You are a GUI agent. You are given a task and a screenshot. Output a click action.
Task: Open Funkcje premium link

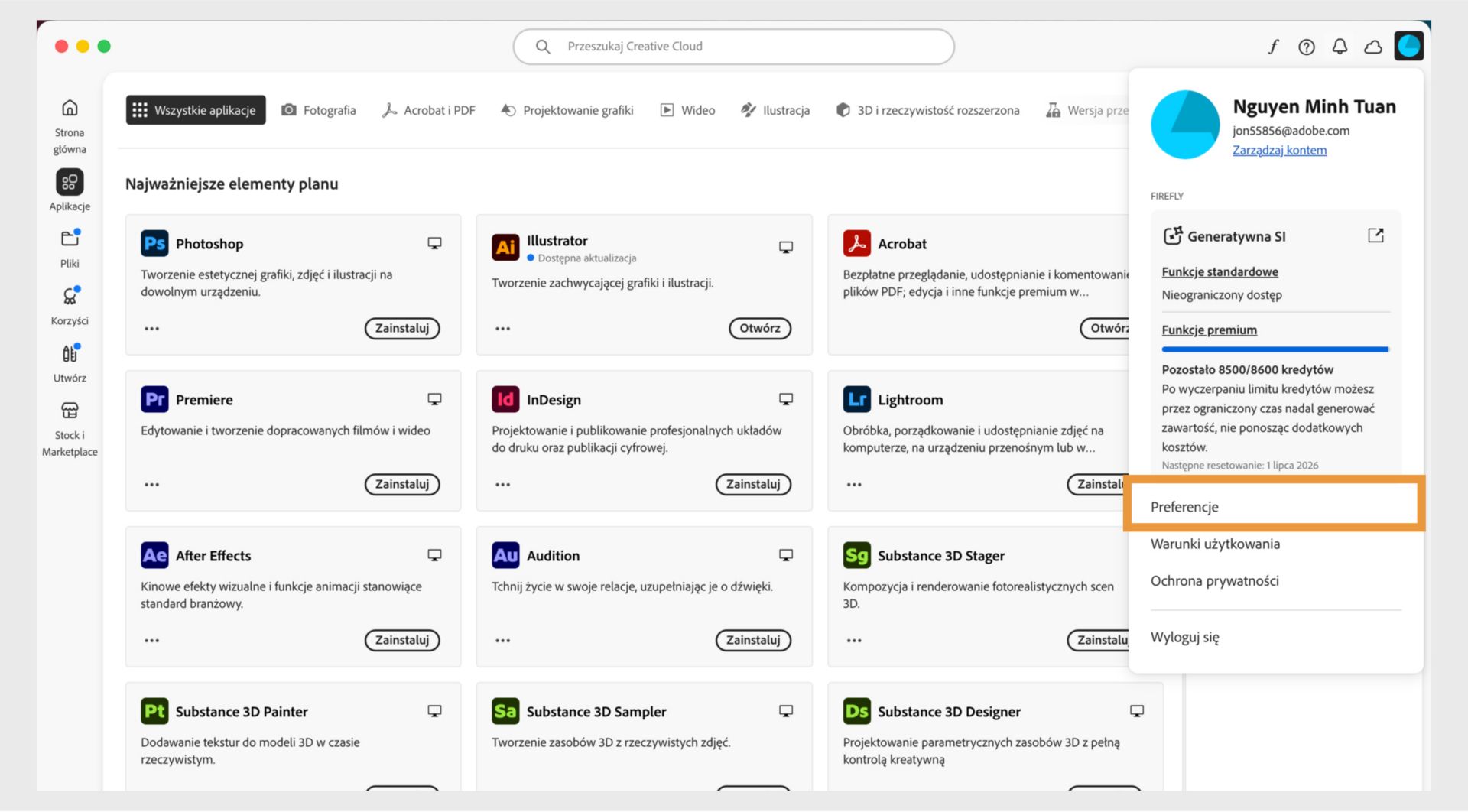pos(1209,330)
